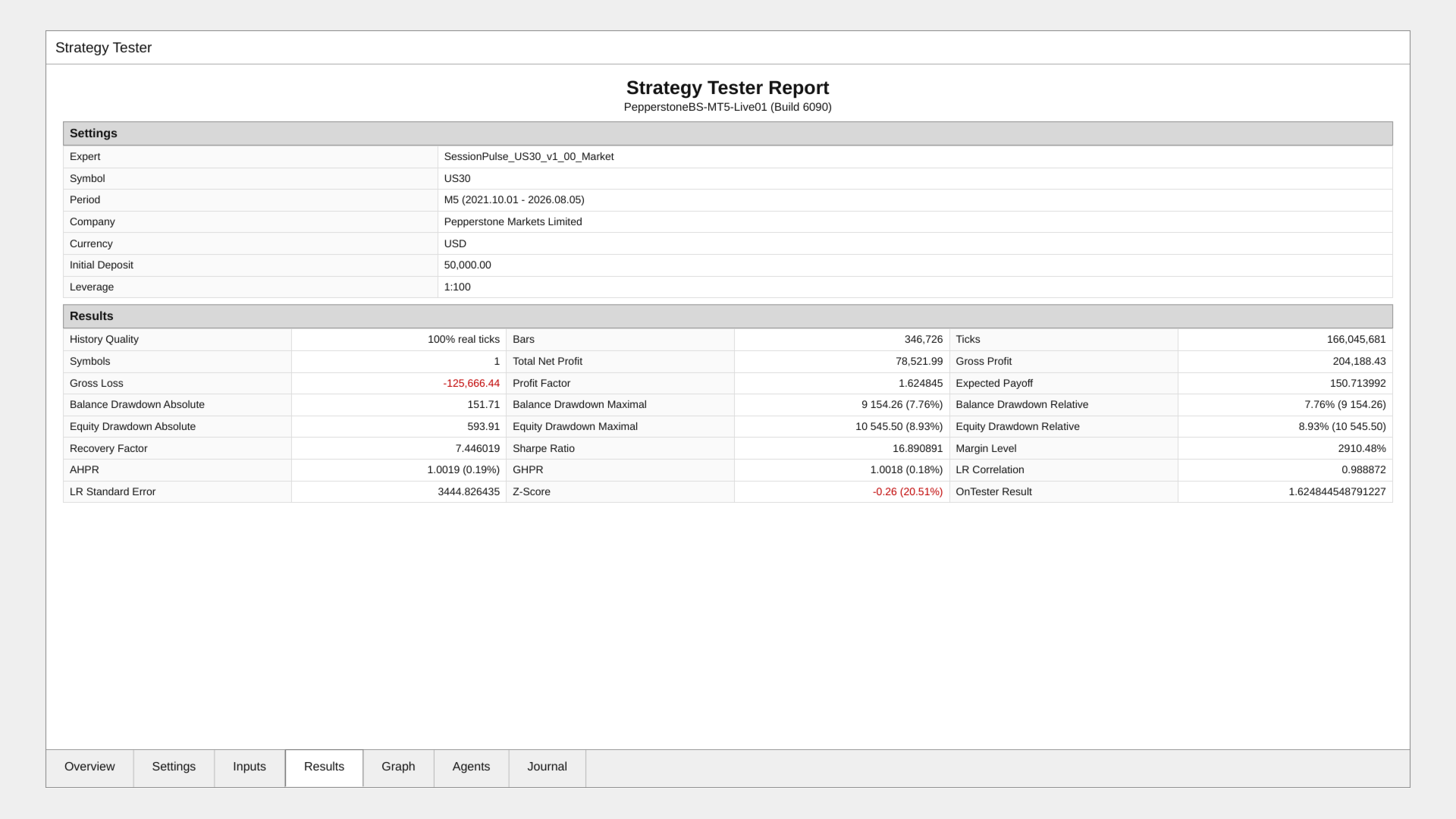The image size is (1456, 819).
Task: Select the Balance Drawdown Maximal value
Action: (x=902, y=405)
